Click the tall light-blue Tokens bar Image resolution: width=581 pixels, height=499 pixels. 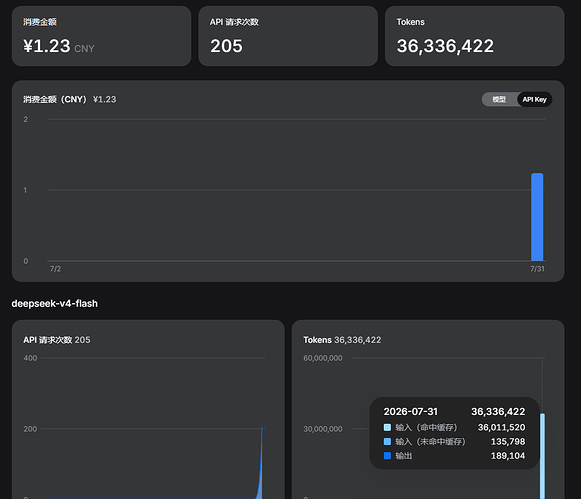coord(542,456)
